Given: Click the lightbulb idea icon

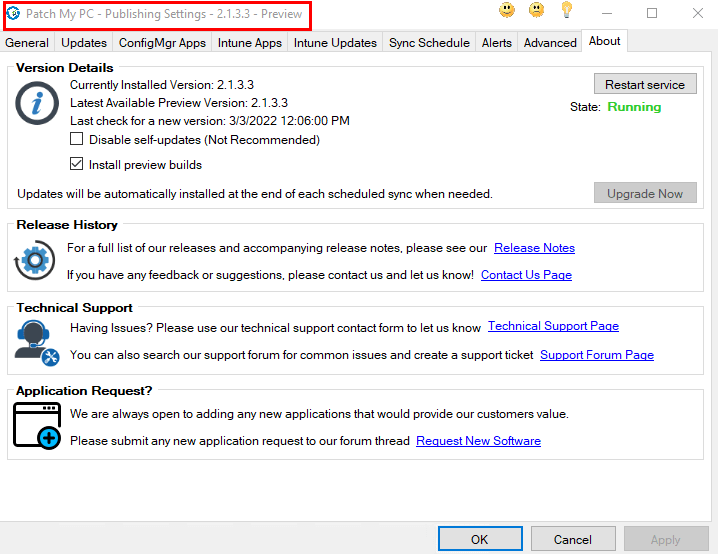Looking at the screenshot, I should pos(566,10).
